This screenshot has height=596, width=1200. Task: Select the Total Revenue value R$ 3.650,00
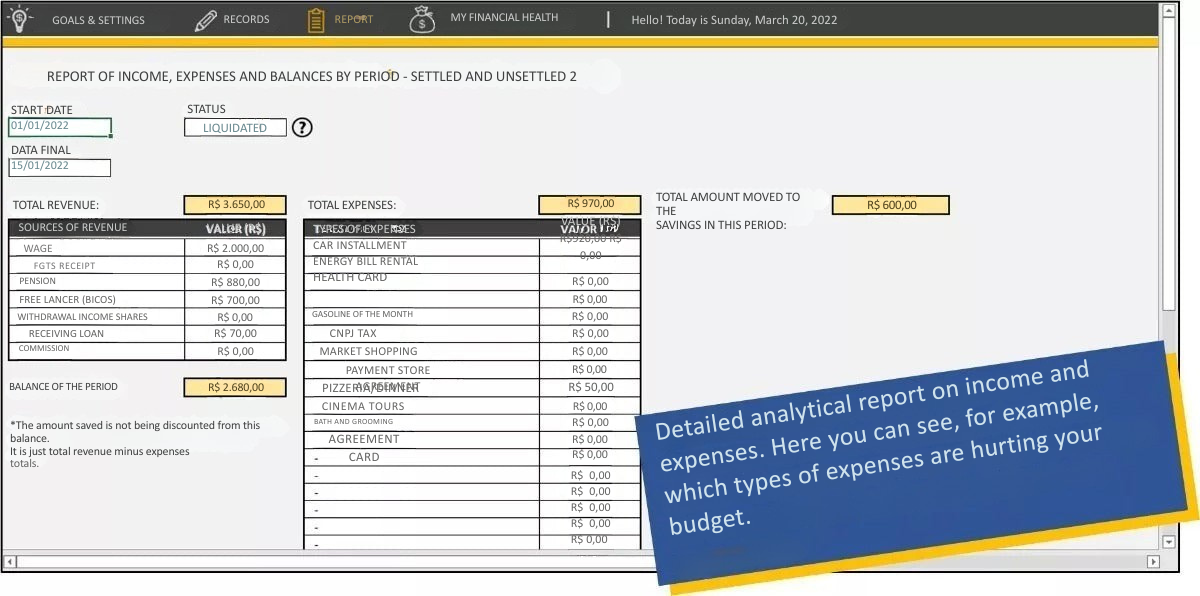[235, 205]
